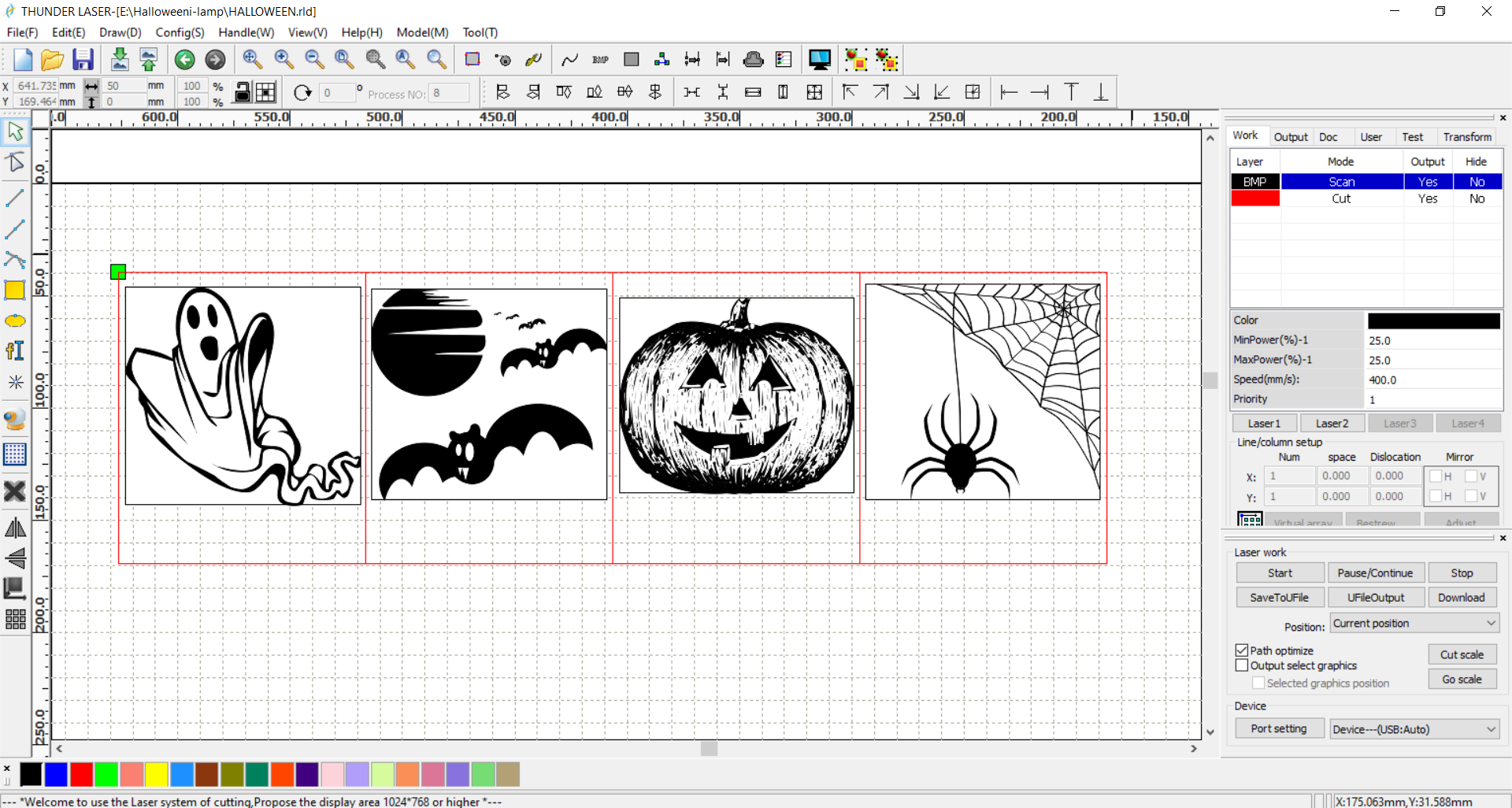Click the Stop button
Viewport: 1512px width, 808px height.
(1462, 573)
